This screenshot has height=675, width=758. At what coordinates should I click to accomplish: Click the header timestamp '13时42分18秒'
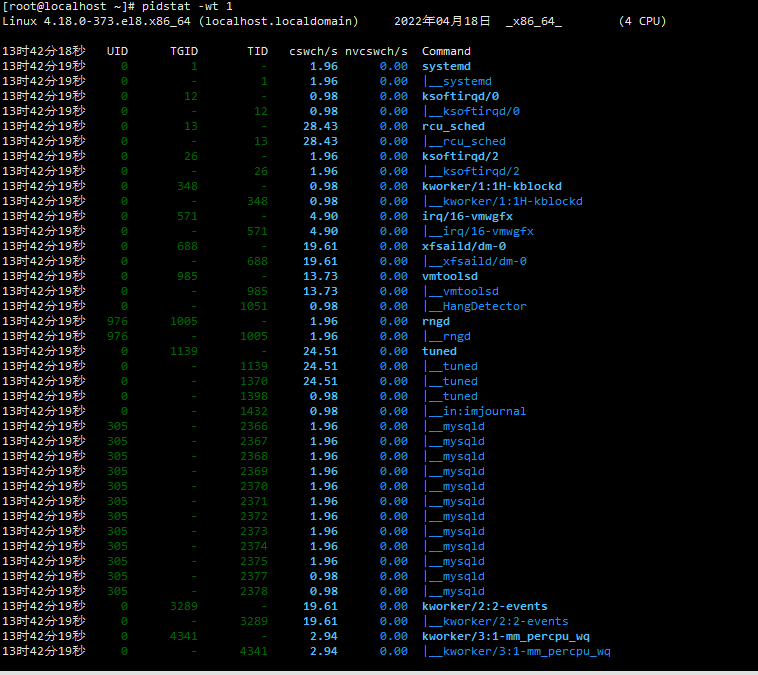44,51
